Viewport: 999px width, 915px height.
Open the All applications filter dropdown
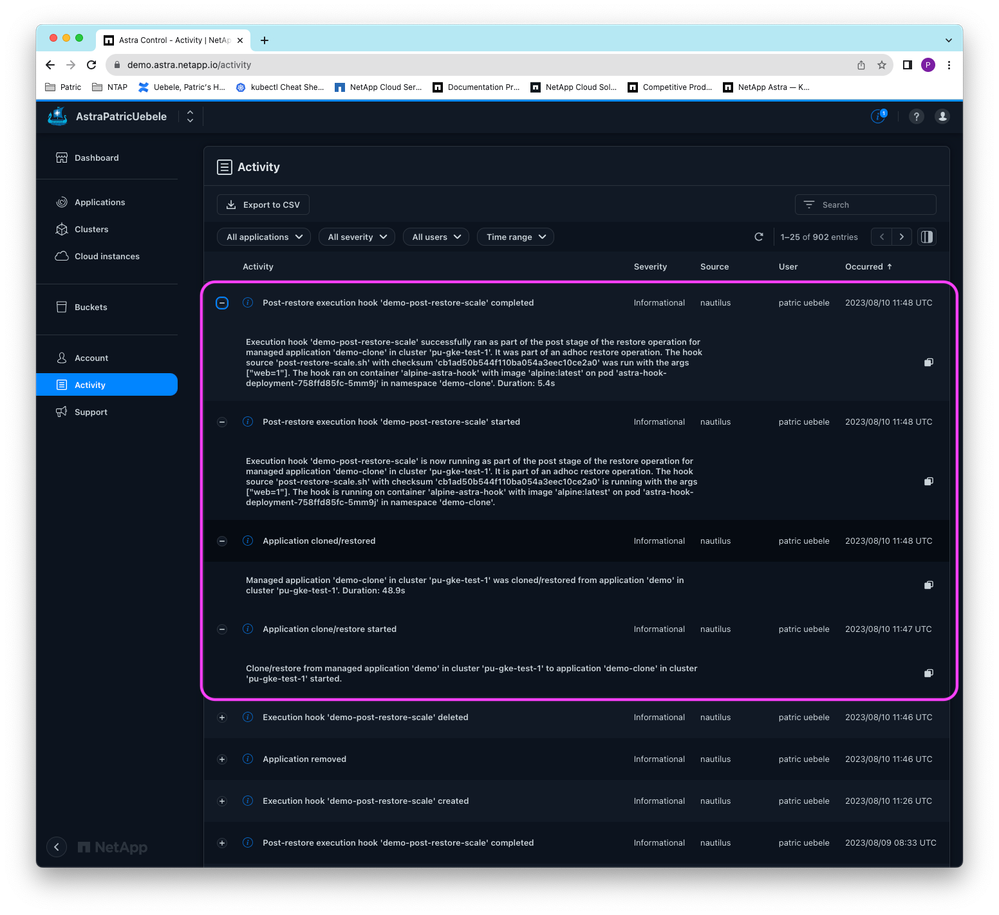tap(264, 237)
